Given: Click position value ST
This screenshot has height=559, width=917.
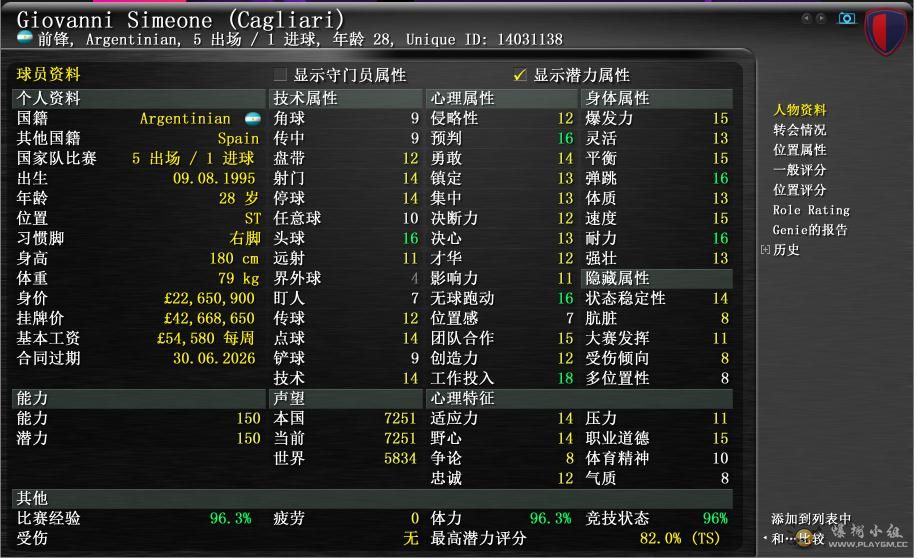Looking at the screenshot, I should (253, 218).
